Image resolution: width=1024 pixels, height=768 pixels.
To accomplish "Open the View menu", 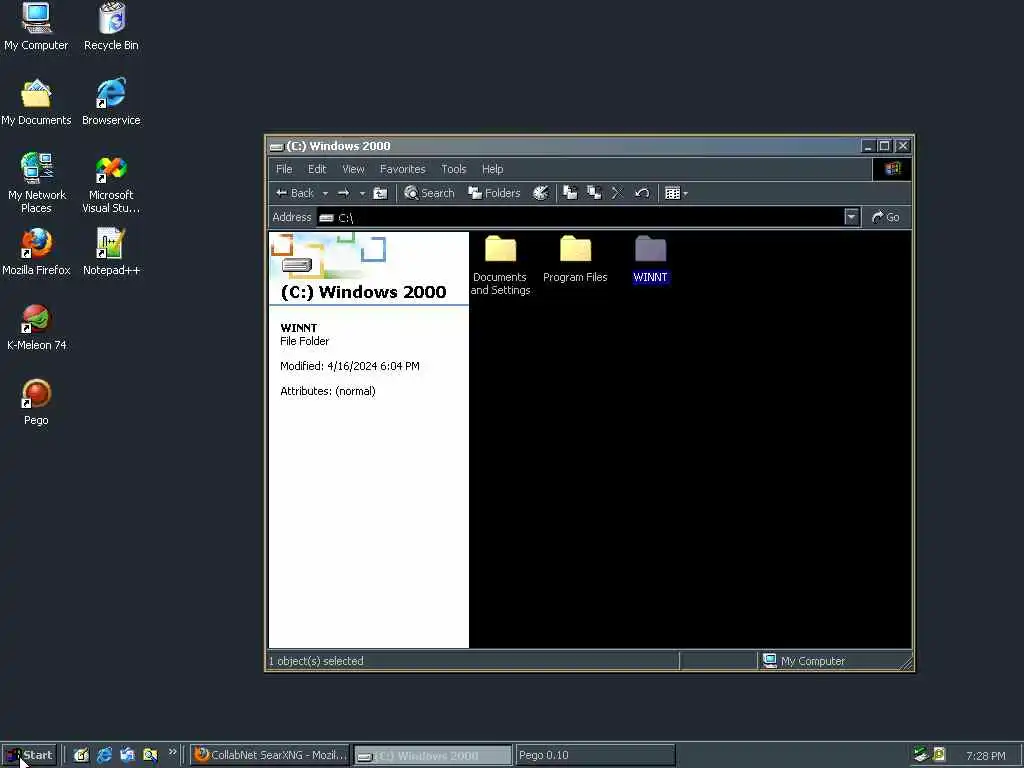I will point(353,169).
